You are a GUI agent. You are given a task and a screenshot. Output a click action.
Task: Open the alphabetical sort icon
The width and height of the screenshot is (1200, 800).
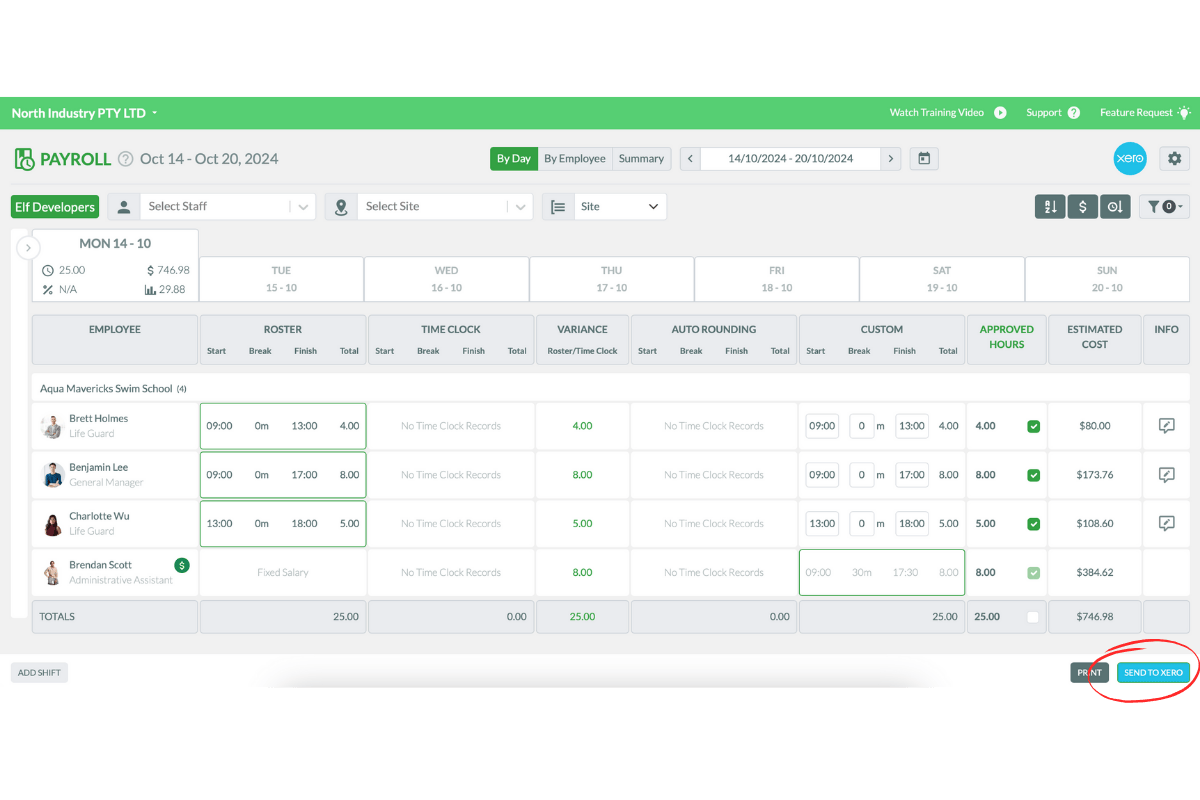pyautogui.click(x=1050, y=206)
